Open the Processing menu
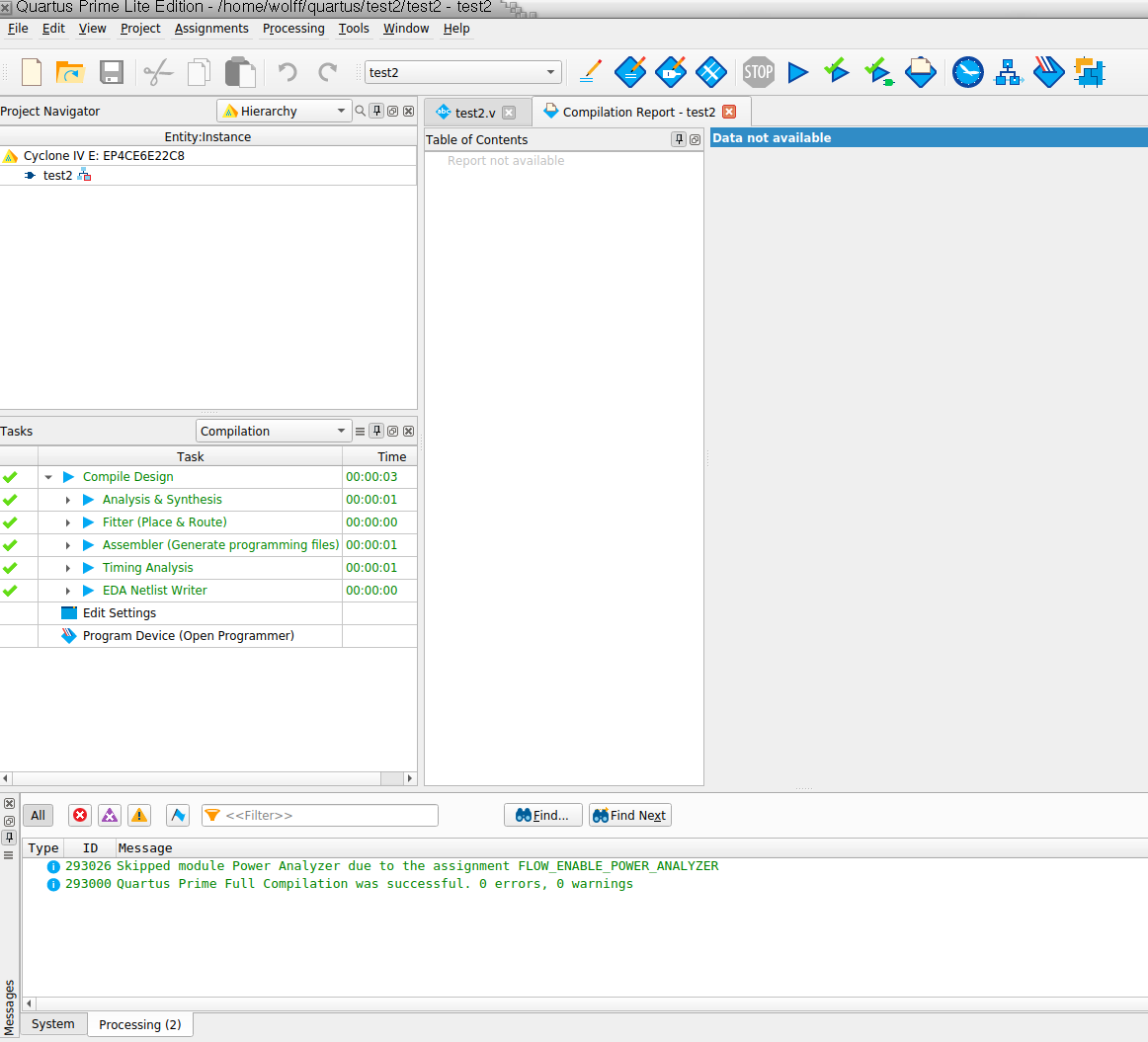Screen dimensions: 1148x1042 pyautogui.click(x=293, y=29)
